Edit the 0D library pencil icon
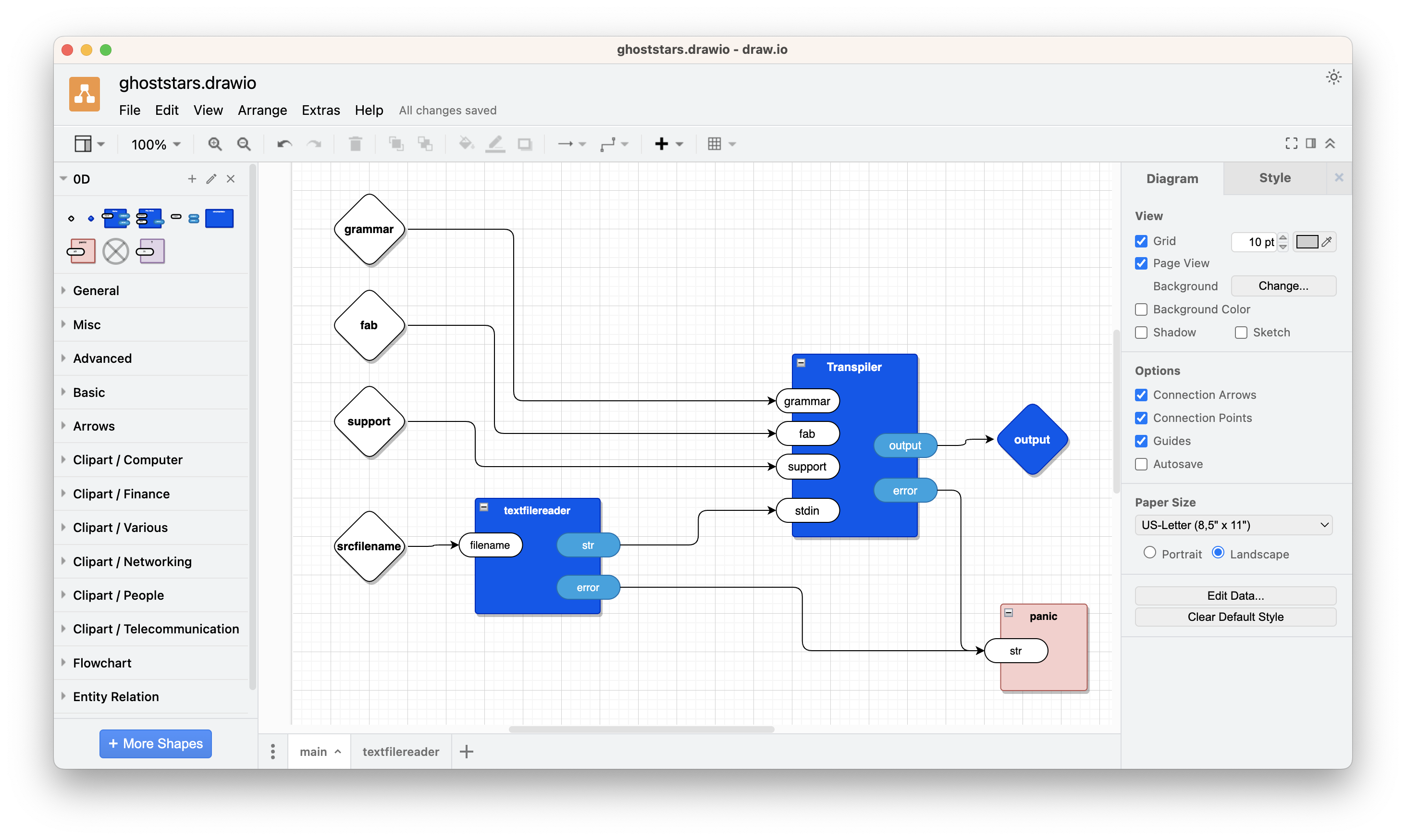This screenshot has width=1406, height=840. [x=211, y=179]
